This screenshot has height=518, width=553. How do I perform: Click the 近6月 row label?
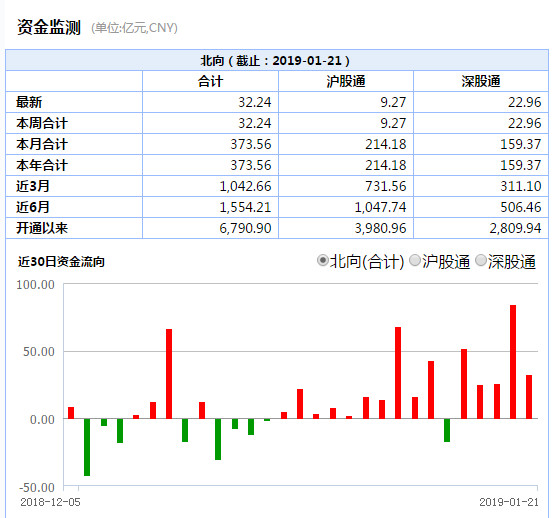32,207
